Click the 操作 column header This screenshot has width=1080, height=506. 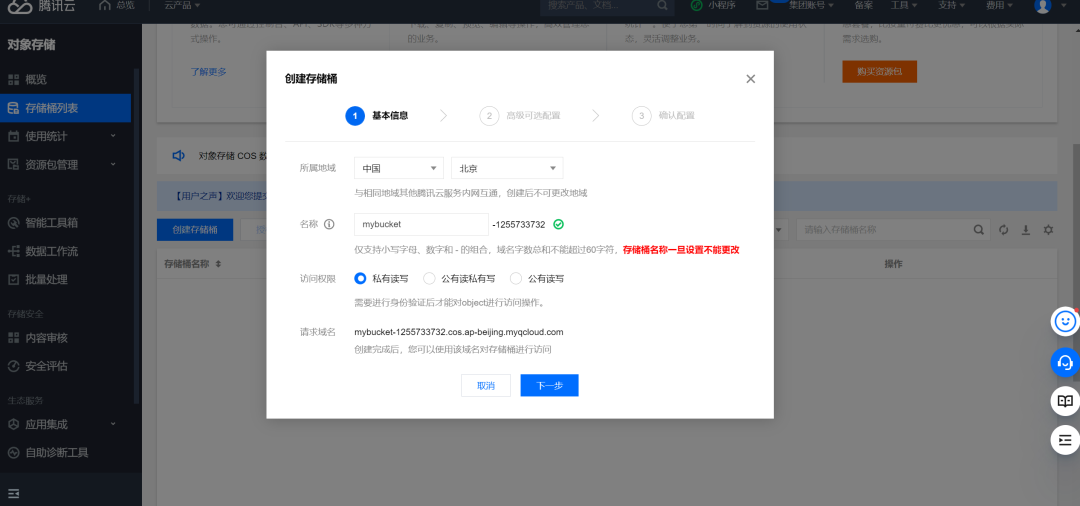[893, 264]
